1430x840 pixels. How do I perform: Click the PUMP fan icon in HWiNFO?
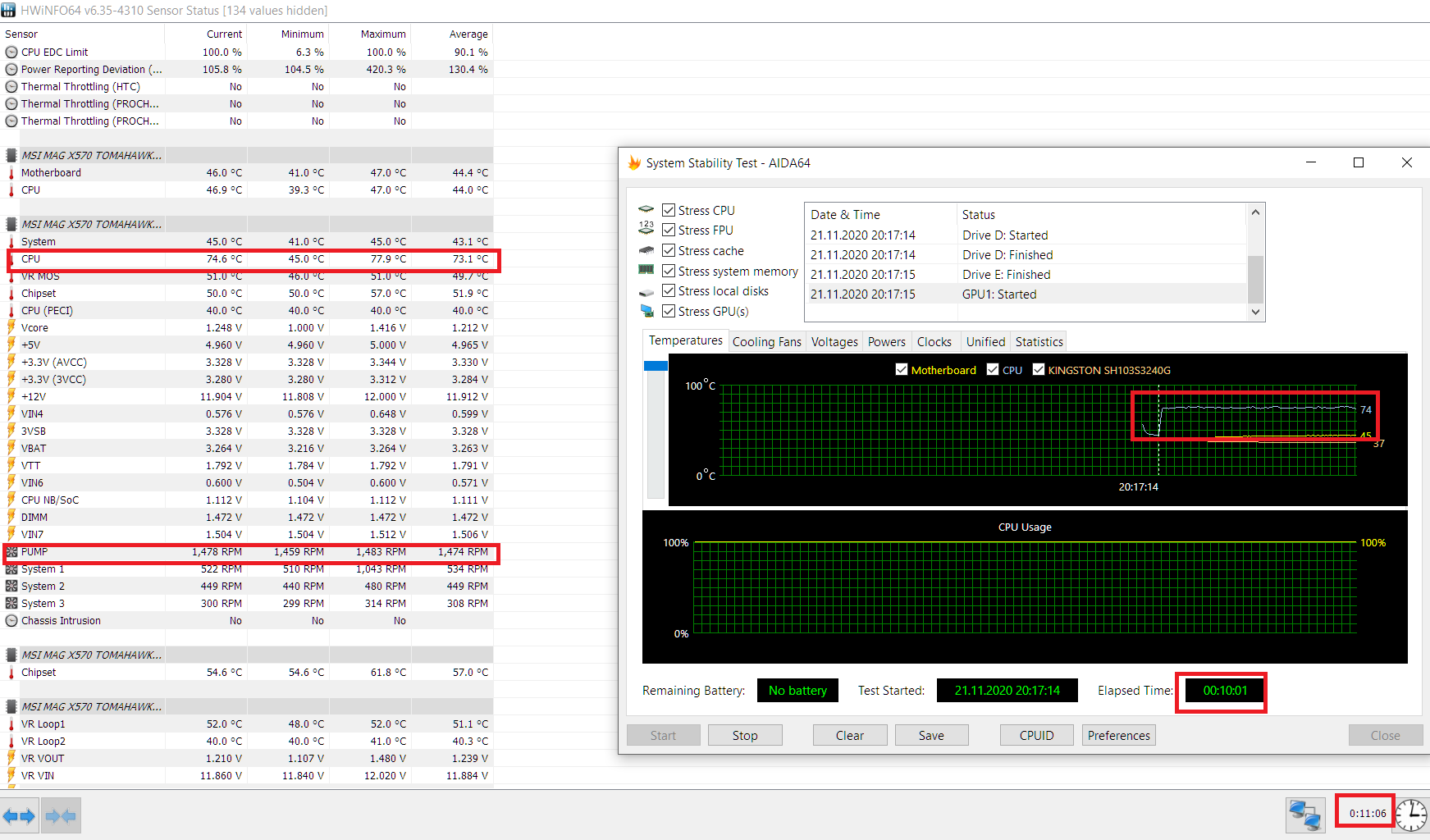coord(11,551)
